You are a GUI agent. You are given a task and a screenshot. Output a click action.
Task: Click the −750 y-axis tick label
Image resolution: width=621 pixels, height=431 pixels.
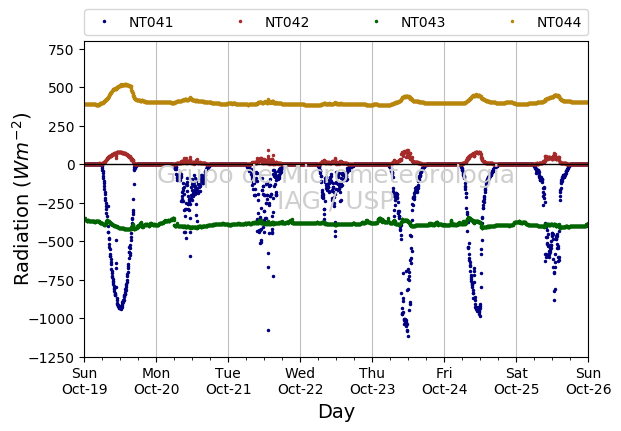56,280
